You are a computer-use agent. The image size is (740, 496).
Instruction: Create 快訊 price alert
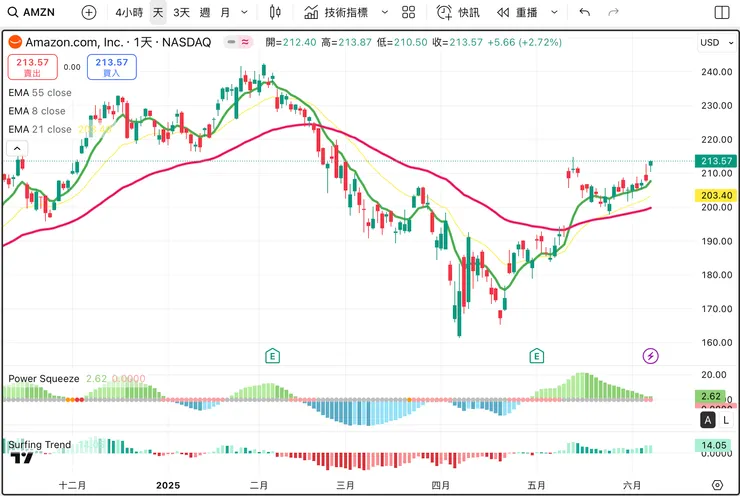point(458,12)
